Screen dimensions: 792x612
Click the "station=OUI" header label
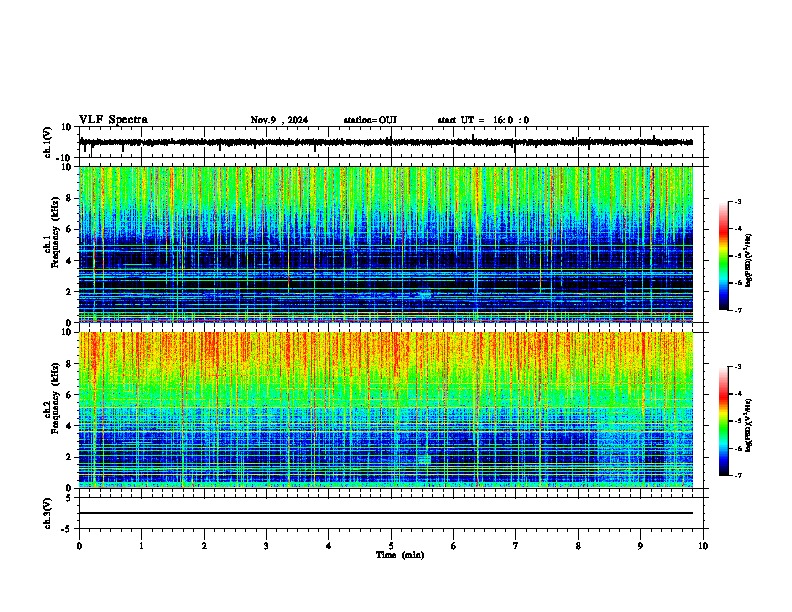[x=370, y=120]
